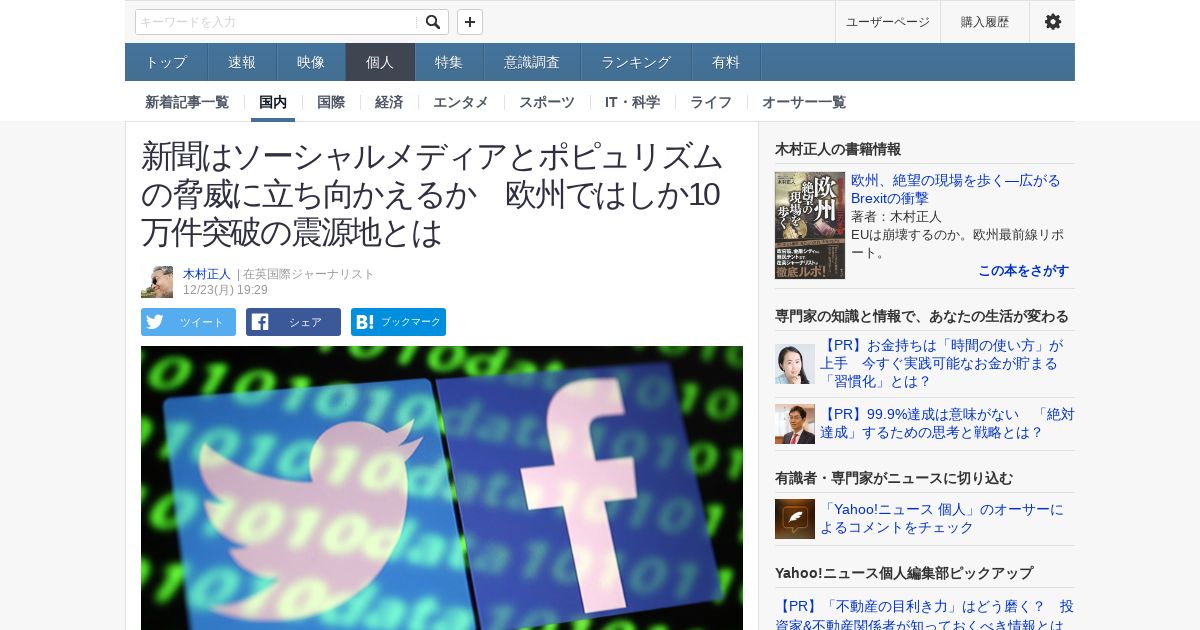The image size is (1200, 630).
Task: Select the トップ navigation tab
Action: [x=166, y=62]
